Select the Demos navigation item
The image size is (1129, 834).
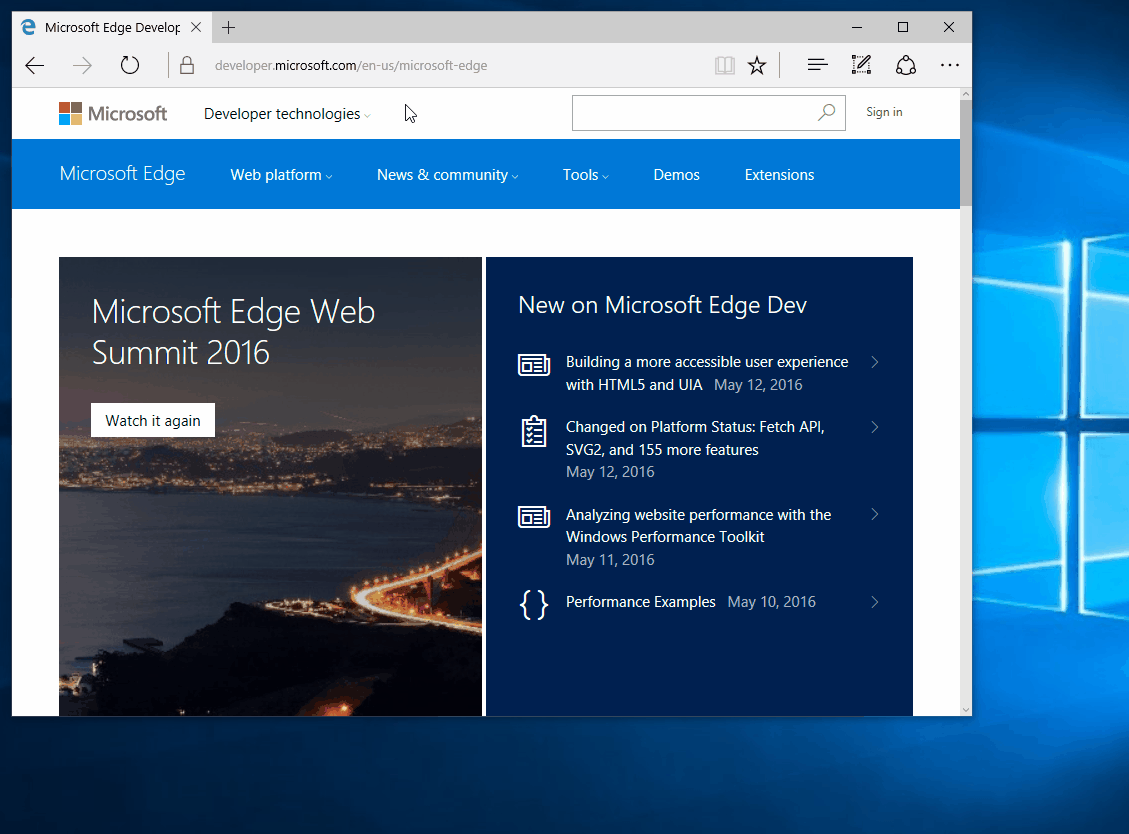676,174
